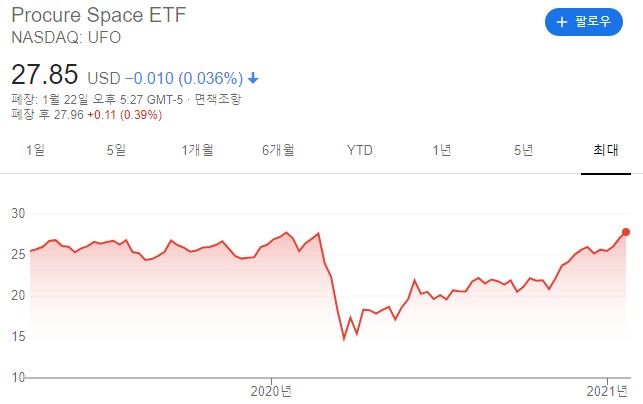The image size is (643, 404).
Task: Select the 1일 time range tab
Action: (x=36, y=150)
